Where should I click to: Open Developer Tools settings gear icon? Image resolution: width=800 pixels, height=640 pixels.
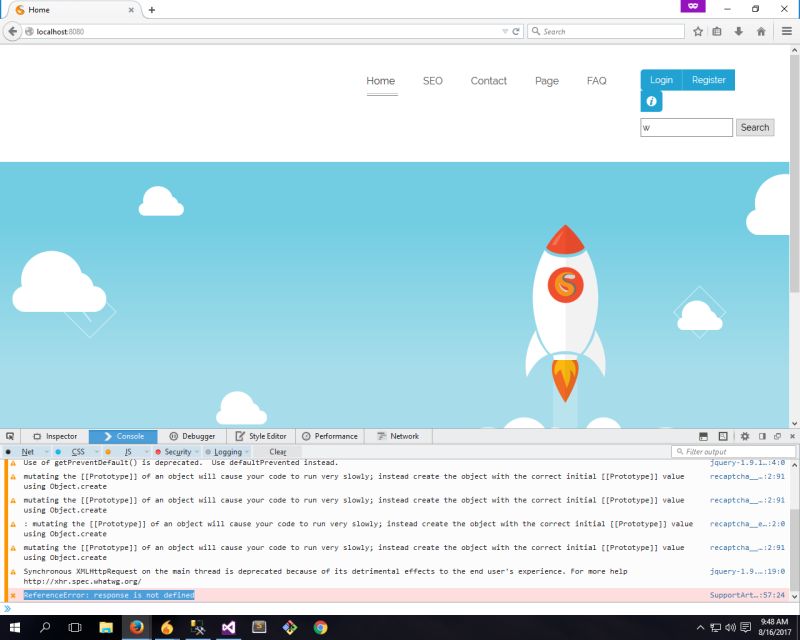point(744,436)
